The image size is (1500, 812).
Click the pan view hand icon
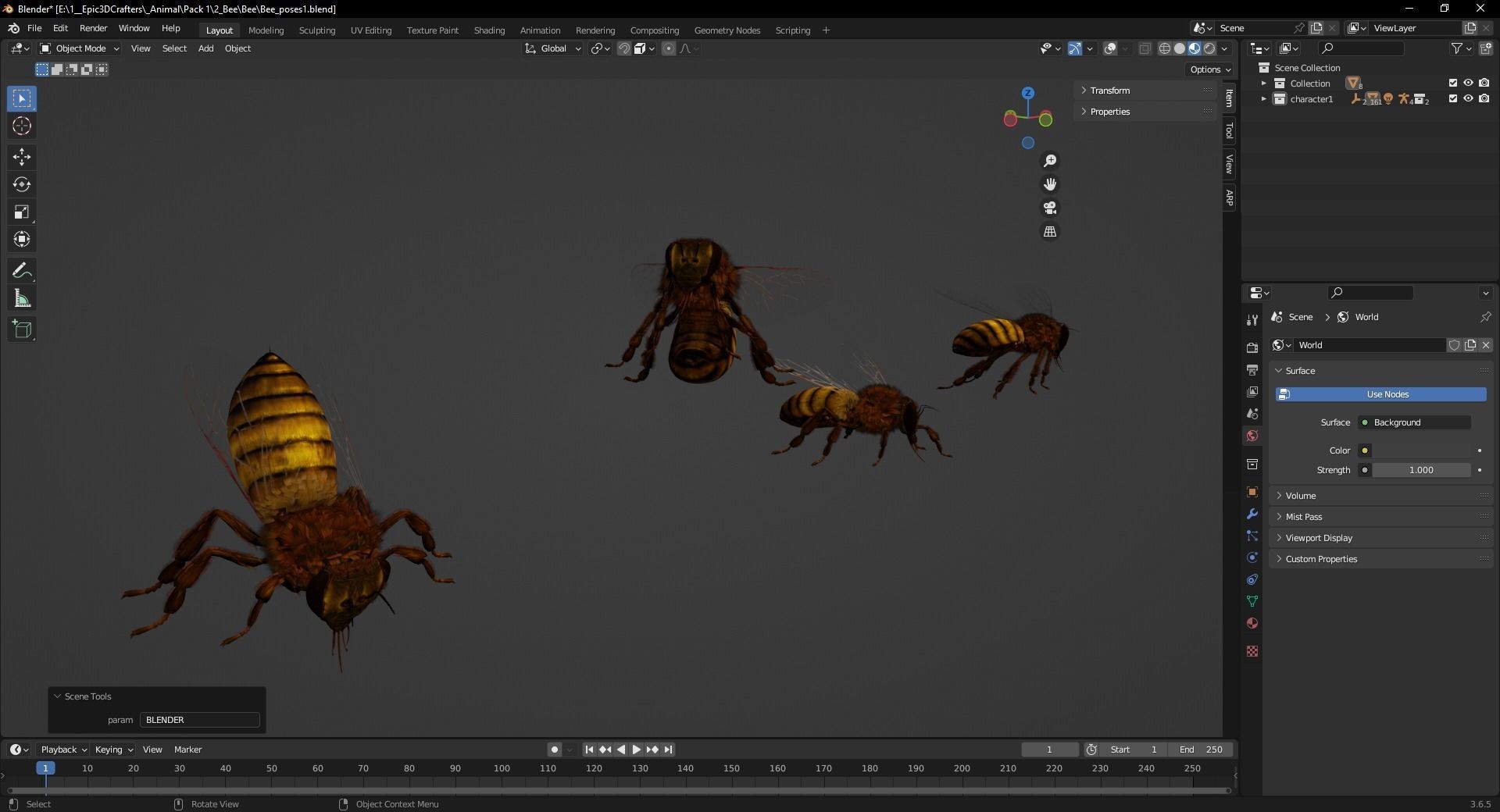(x=1050, y=184)
